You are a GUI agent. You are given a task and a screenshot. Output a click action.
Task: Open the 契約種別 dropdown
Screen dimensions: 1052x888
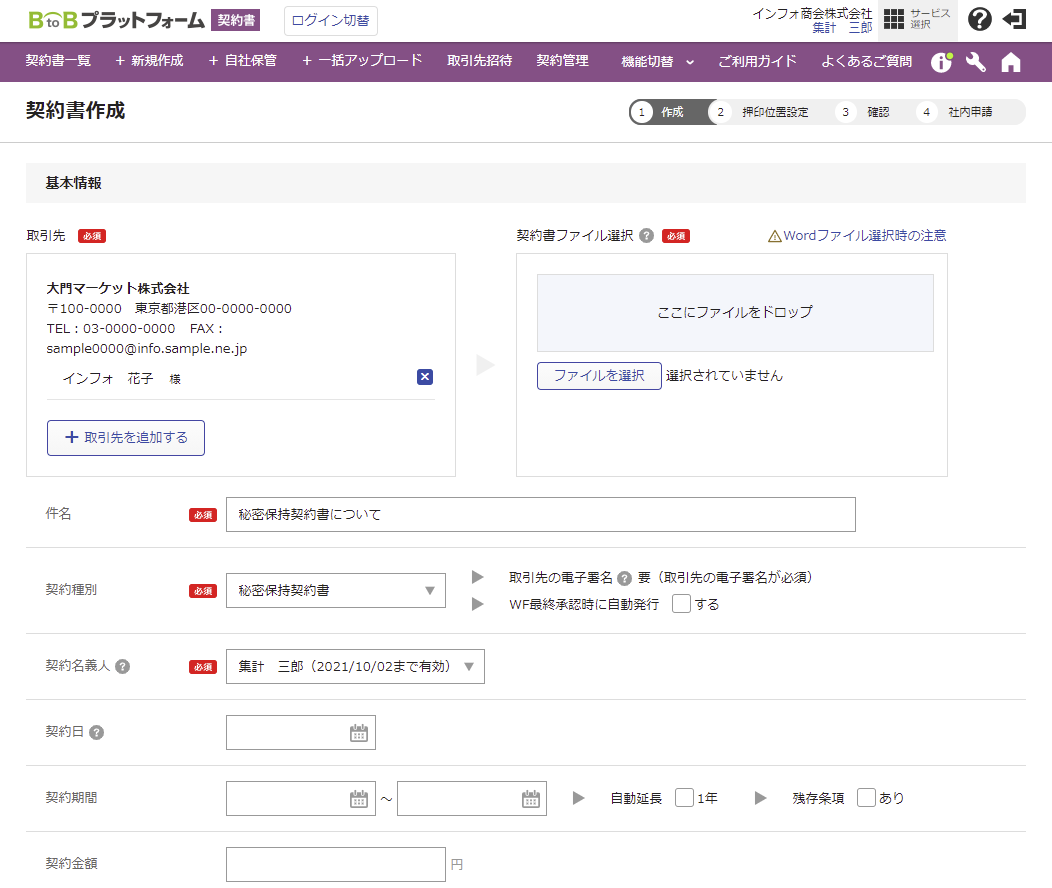(x=336, y=590)
